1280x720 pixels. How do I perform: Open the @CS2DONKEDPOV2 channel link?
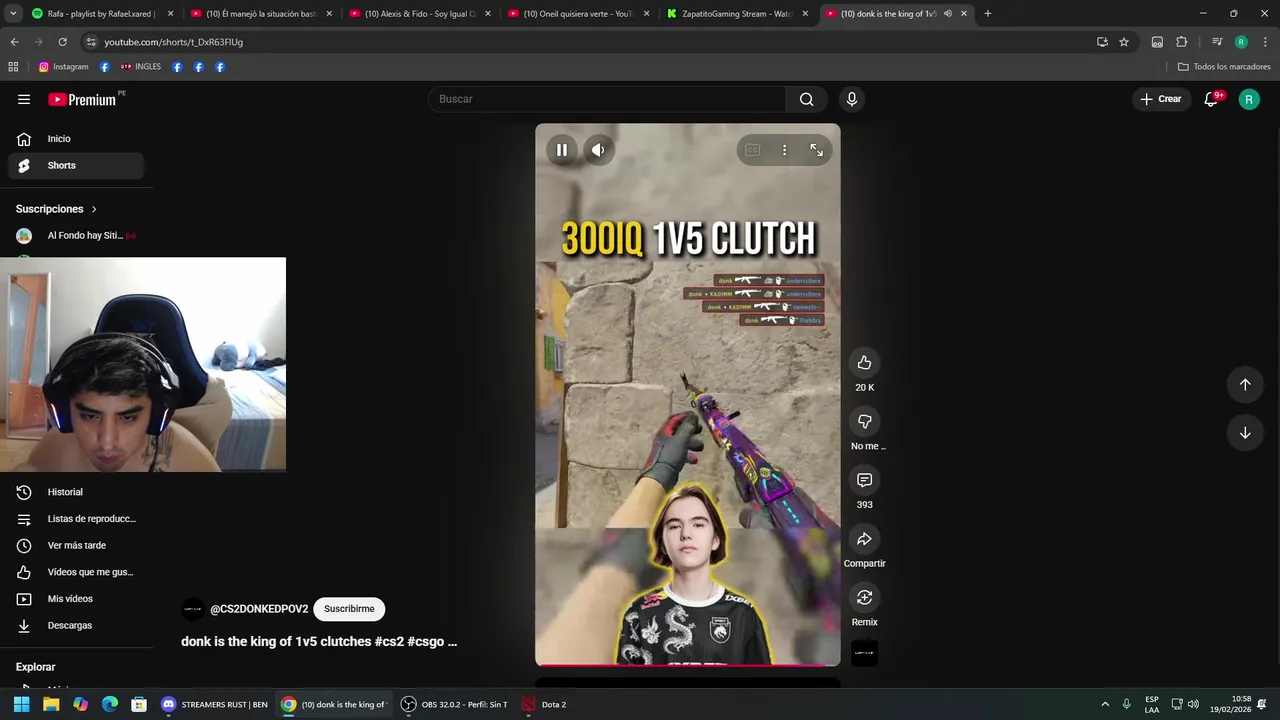(x=259, y=609)
